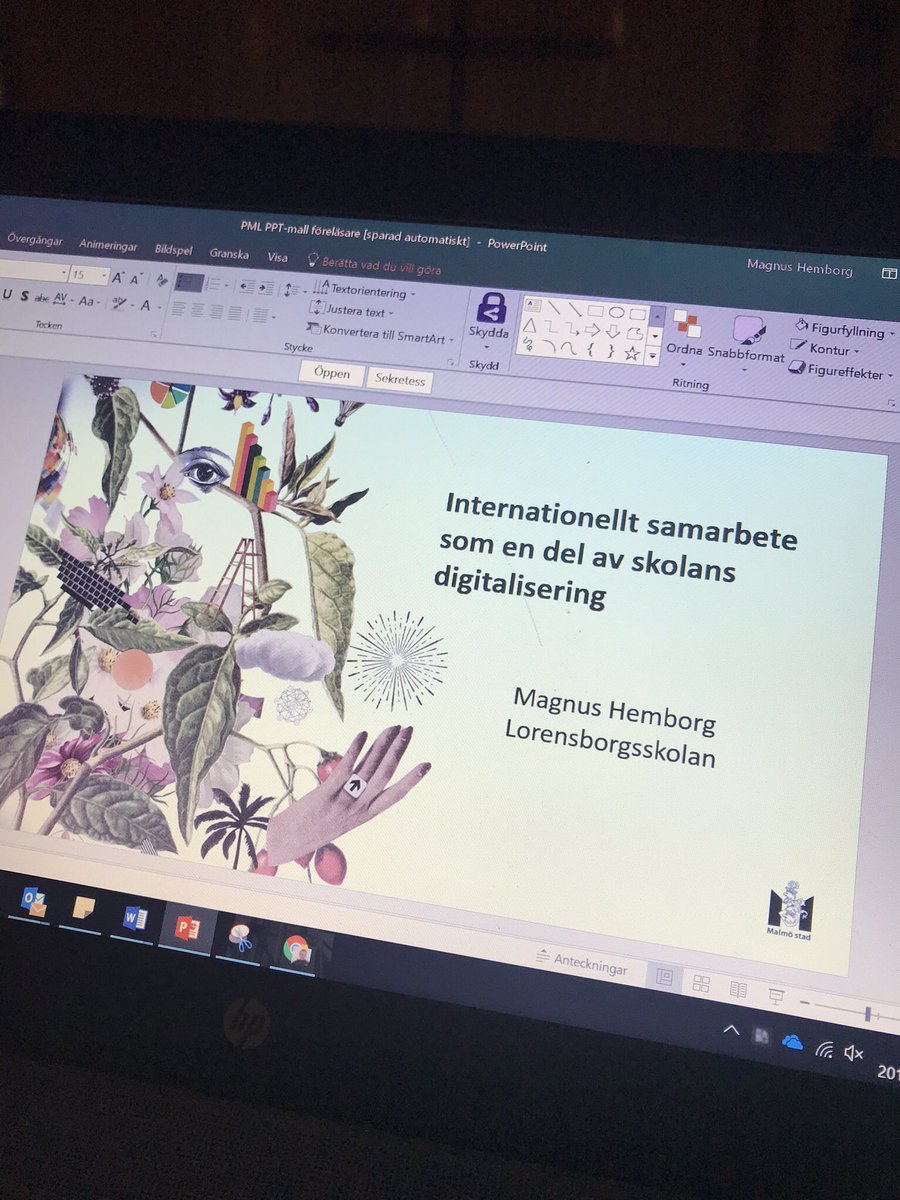Select the five-point star shape
Screen dimensions: 900x1200
coord(631,354)
